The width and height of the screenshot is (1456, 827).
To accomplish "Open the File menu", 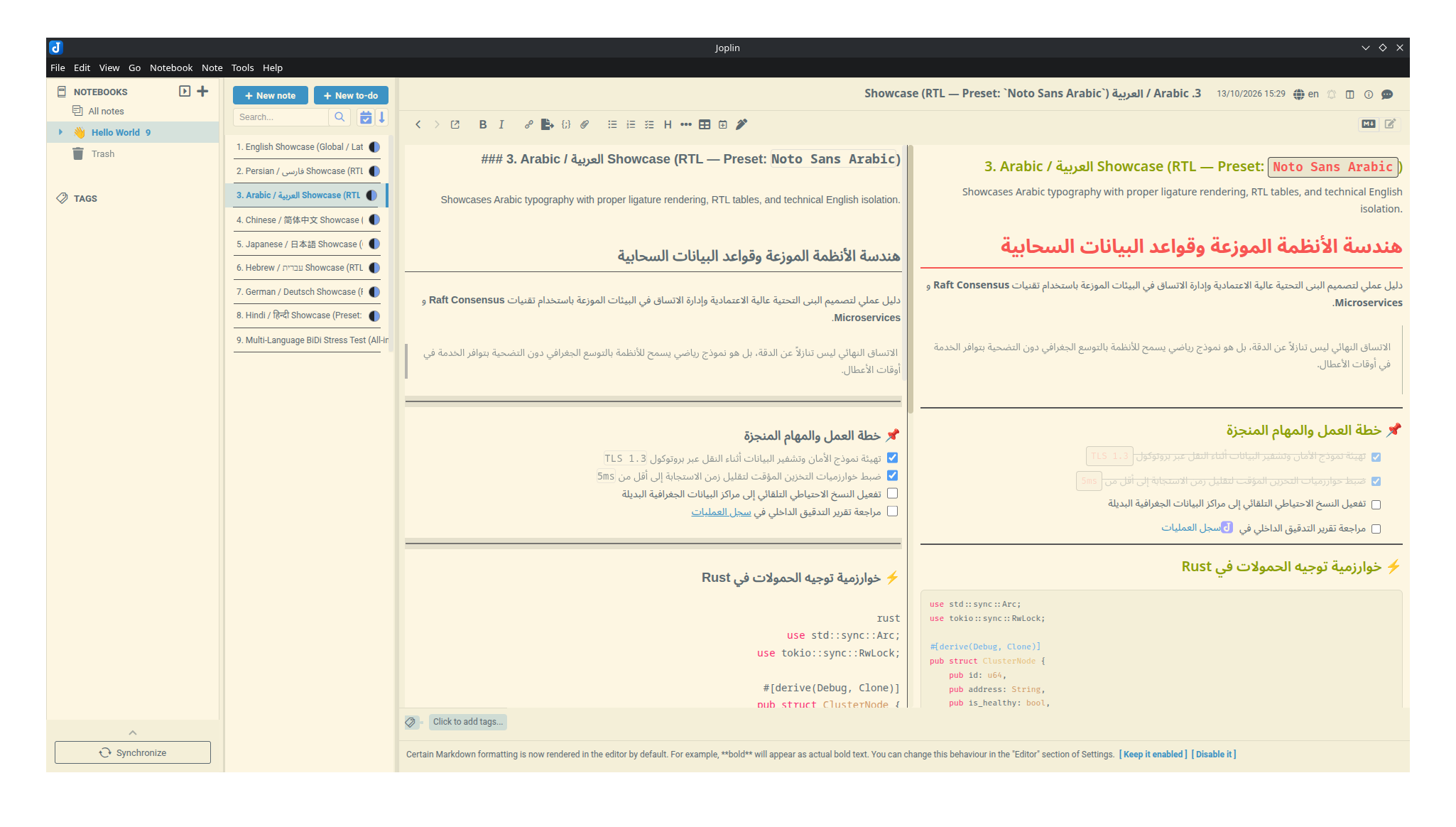I will 58,68.
